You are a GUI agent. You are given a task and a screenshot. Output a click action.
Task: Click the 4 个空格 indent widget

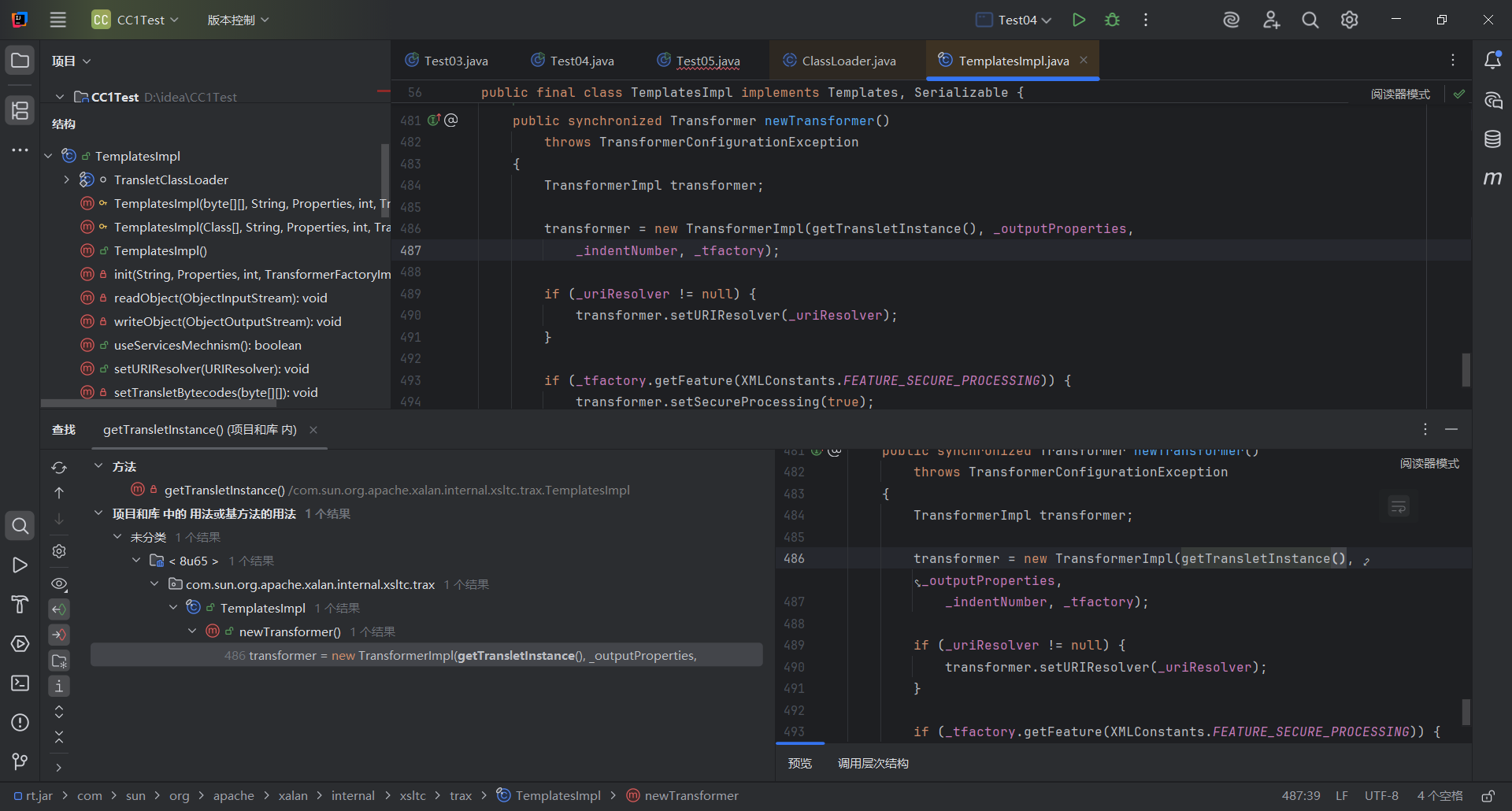(x=1440, y=796)
